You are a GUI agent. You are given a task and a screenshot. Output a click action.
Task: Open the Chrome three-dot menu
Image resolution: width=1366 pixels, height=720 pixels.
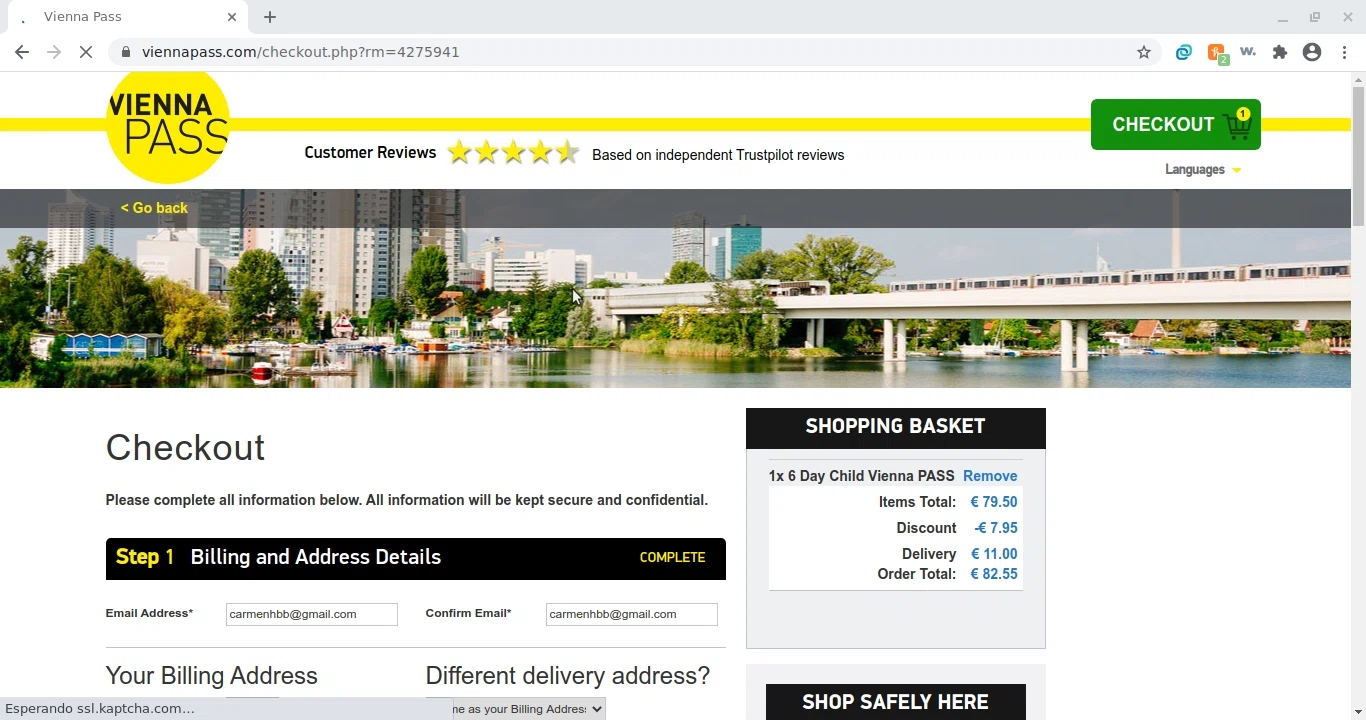tap(1344, 52)
